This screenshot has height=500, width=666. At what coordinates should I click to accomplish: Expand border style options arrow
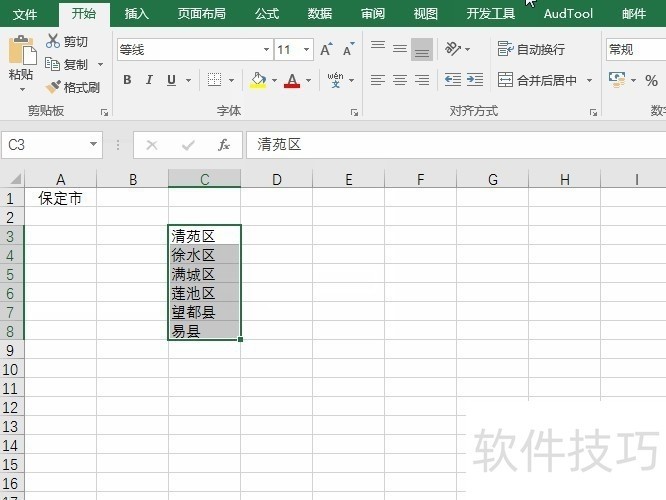[x=231, y=80]
